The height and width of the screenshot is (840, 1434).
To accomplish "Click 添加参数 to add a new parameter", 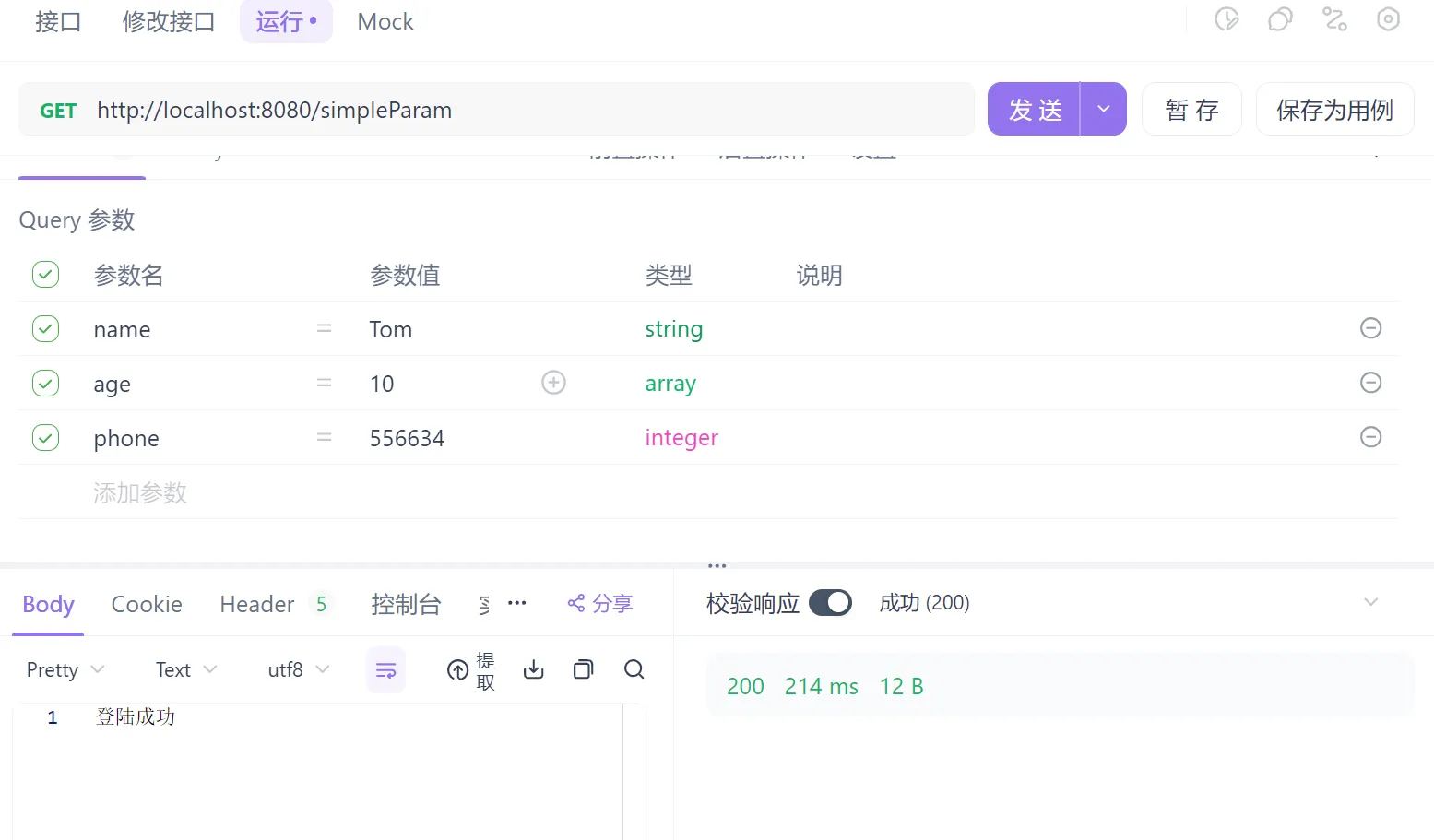I will pyautogui.click(x=139, y=492).
